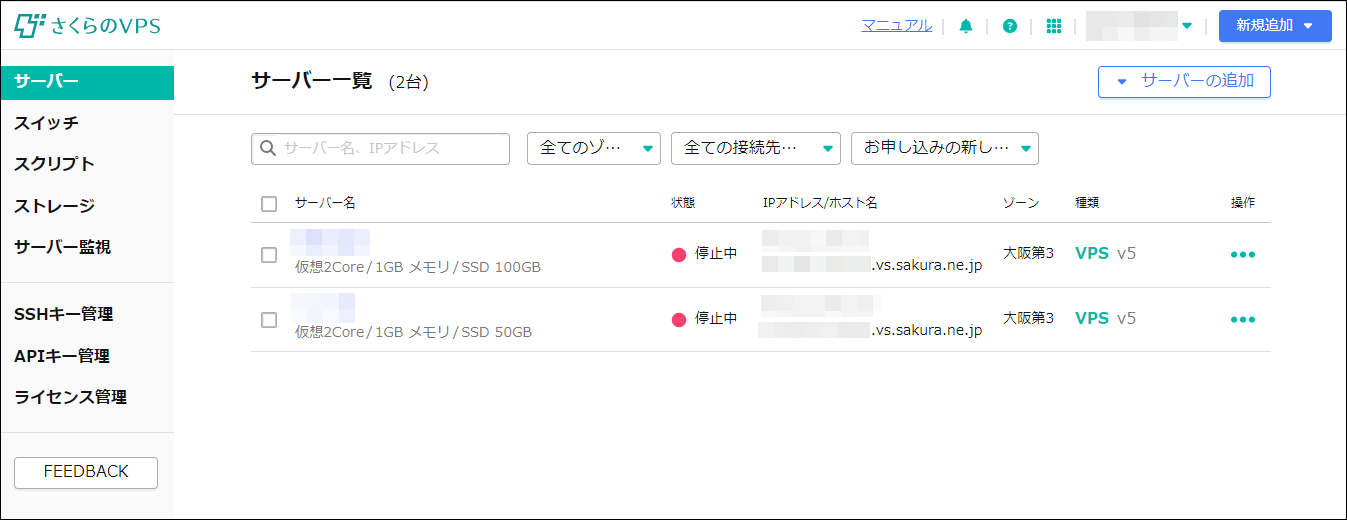Open the help question mark icon
This screenshot has height=520, width=1347.
point(1010,26)
